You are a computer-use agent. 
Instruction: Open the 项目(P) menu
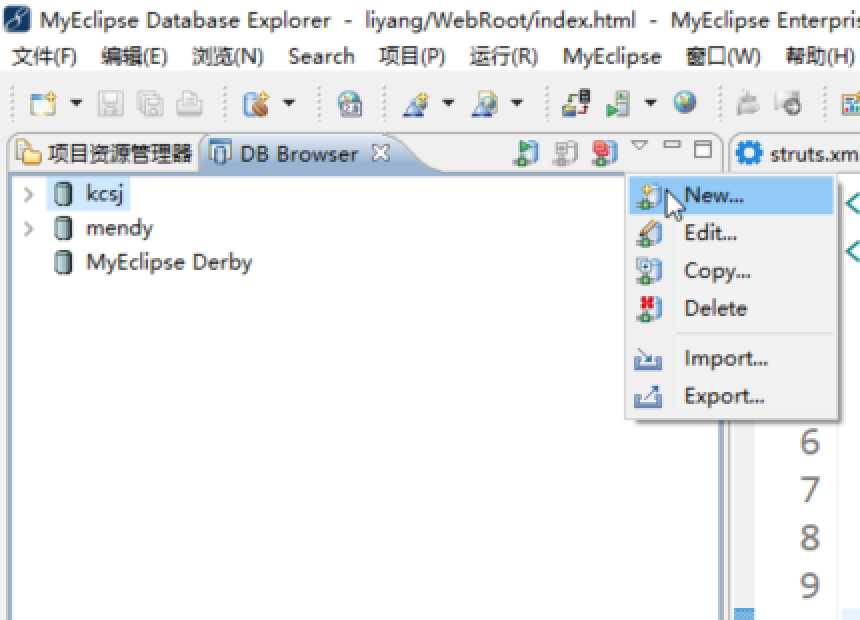412,57
